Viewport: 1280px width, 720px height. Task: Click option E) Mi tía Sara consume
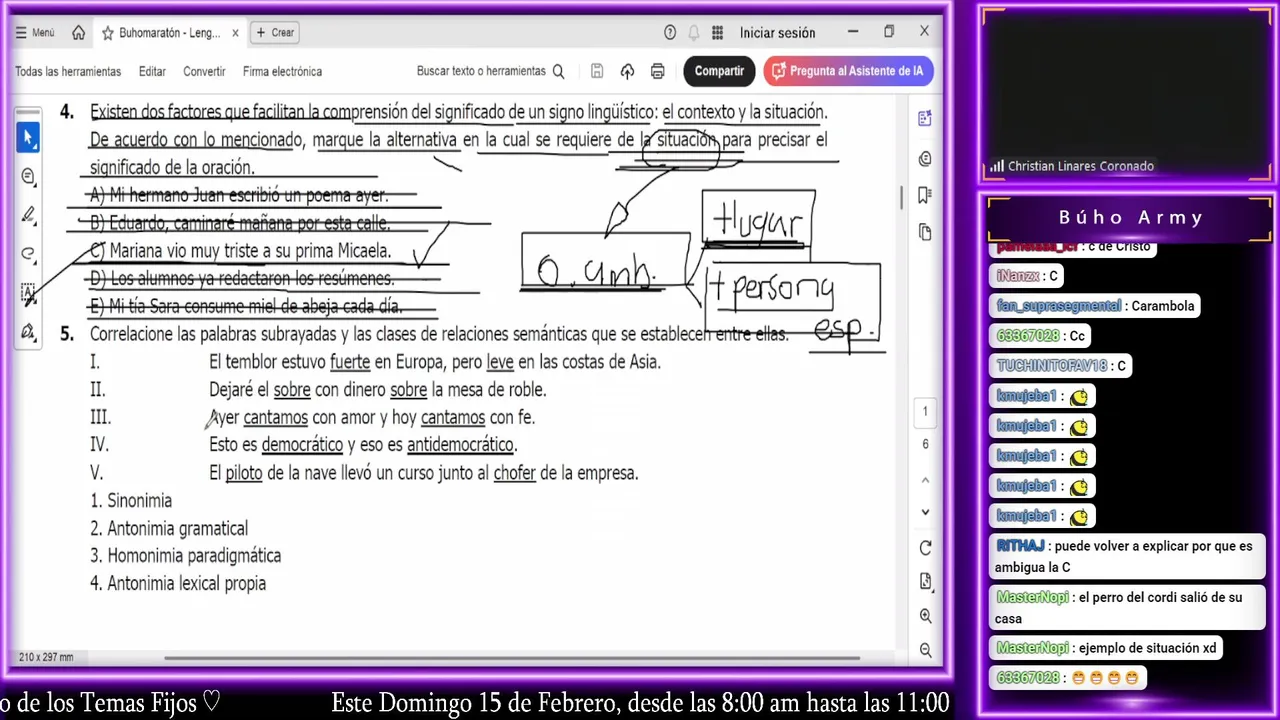click(245, 307)
